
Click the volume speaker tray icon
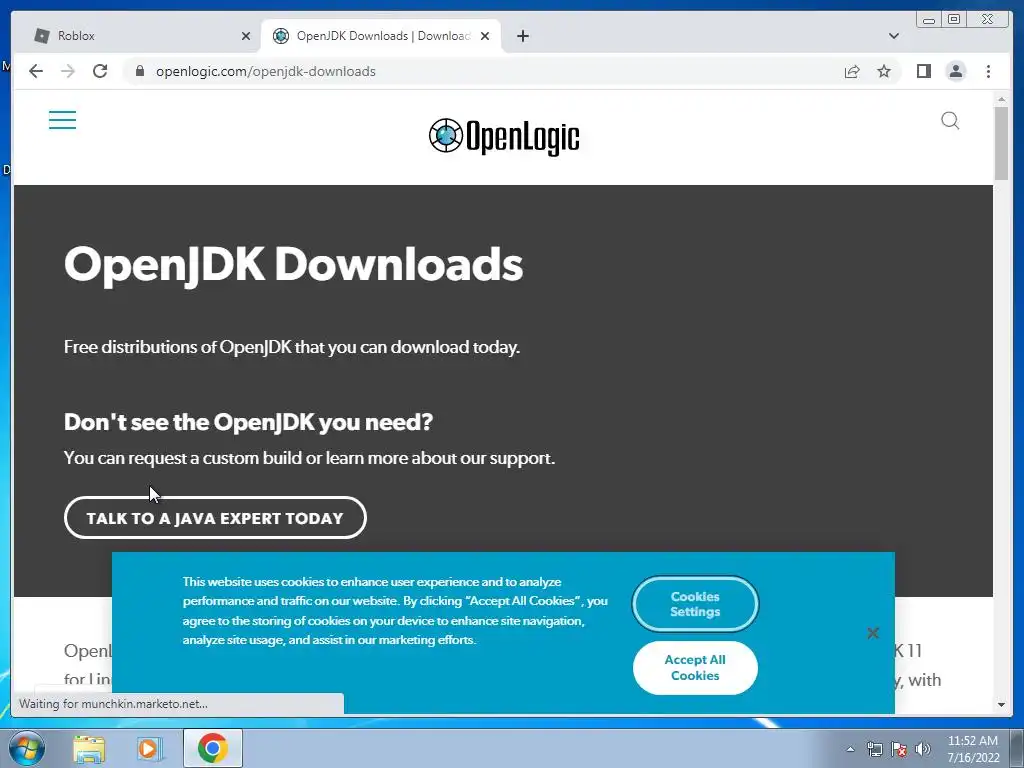(x=923, y=749)
